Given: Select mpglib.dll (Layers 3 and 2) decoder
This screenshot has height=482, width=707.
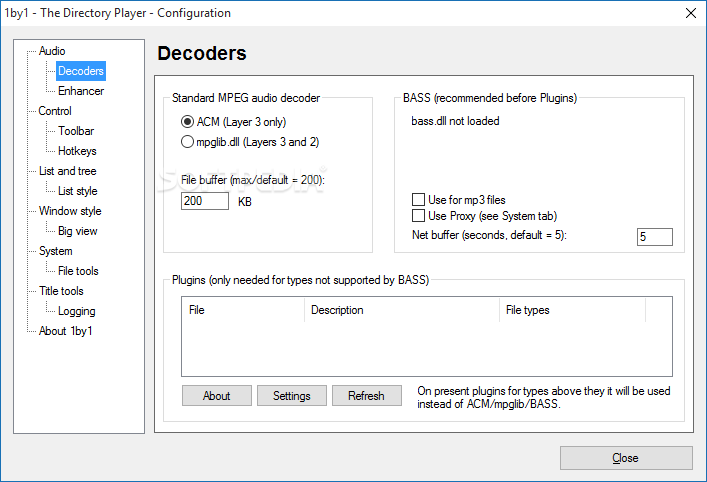Looking at the screenshot, I should (x=250, y=142).
